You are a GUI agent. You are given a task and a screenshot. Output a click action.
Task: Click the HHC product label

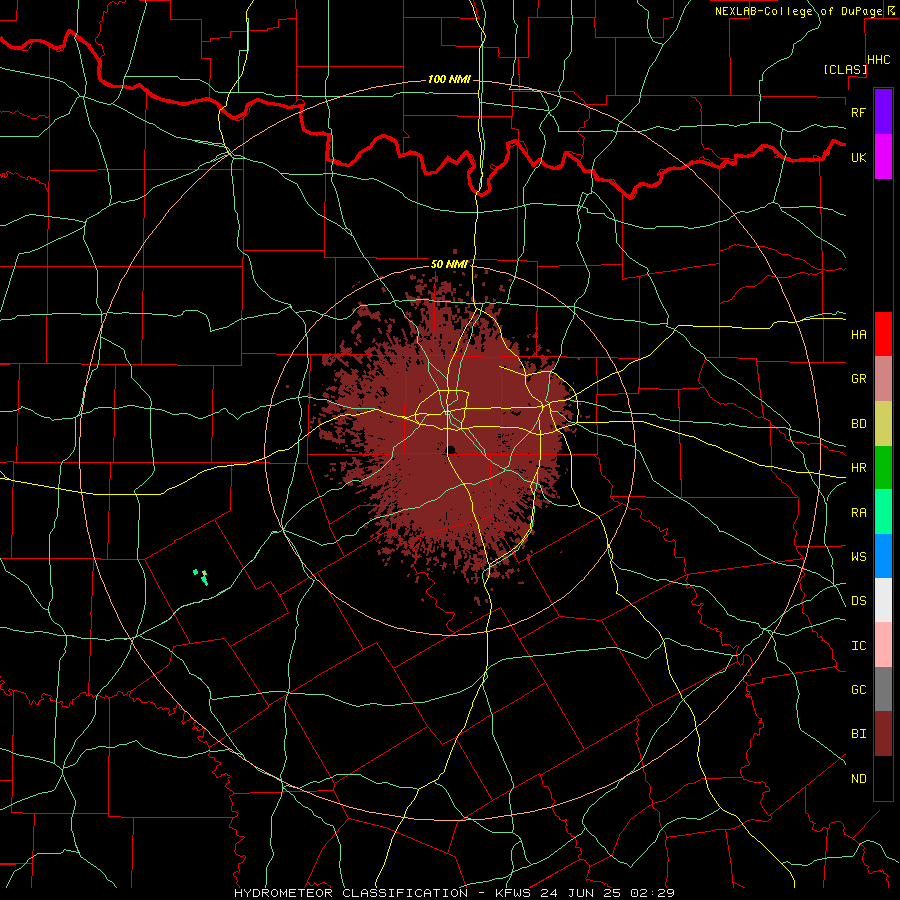point(878,60)
